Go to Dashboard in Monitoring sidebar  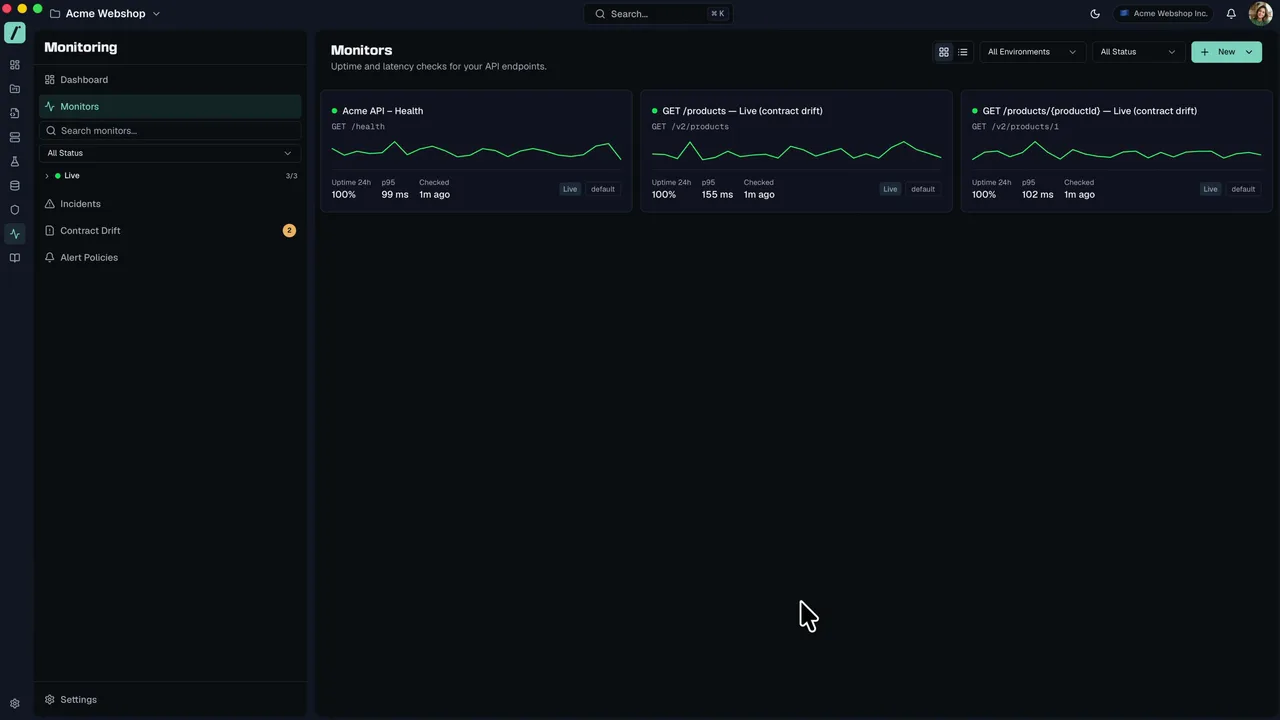[170, 80]
